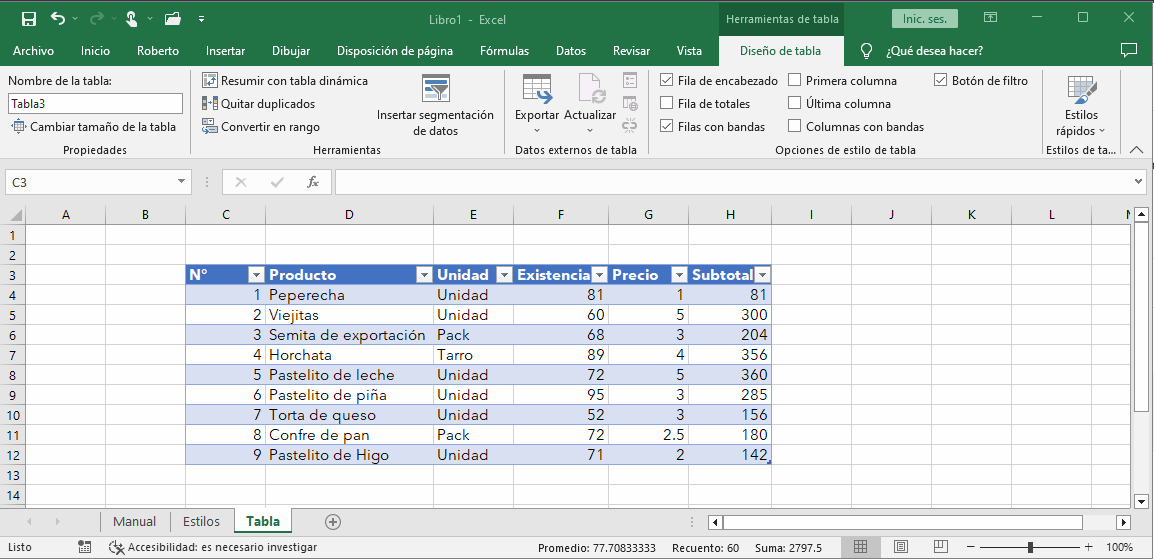Click the open in browser icon in Datos externos
The image size is (1154, 559).
click(629, 103)
